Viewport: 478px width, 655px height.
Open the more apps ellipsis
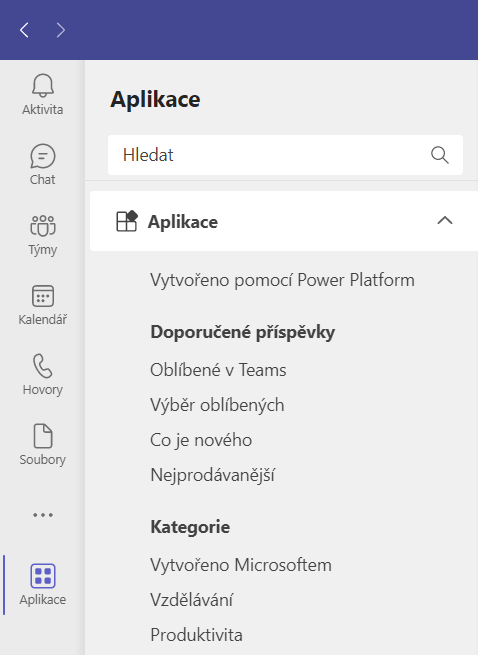[43, 515]
